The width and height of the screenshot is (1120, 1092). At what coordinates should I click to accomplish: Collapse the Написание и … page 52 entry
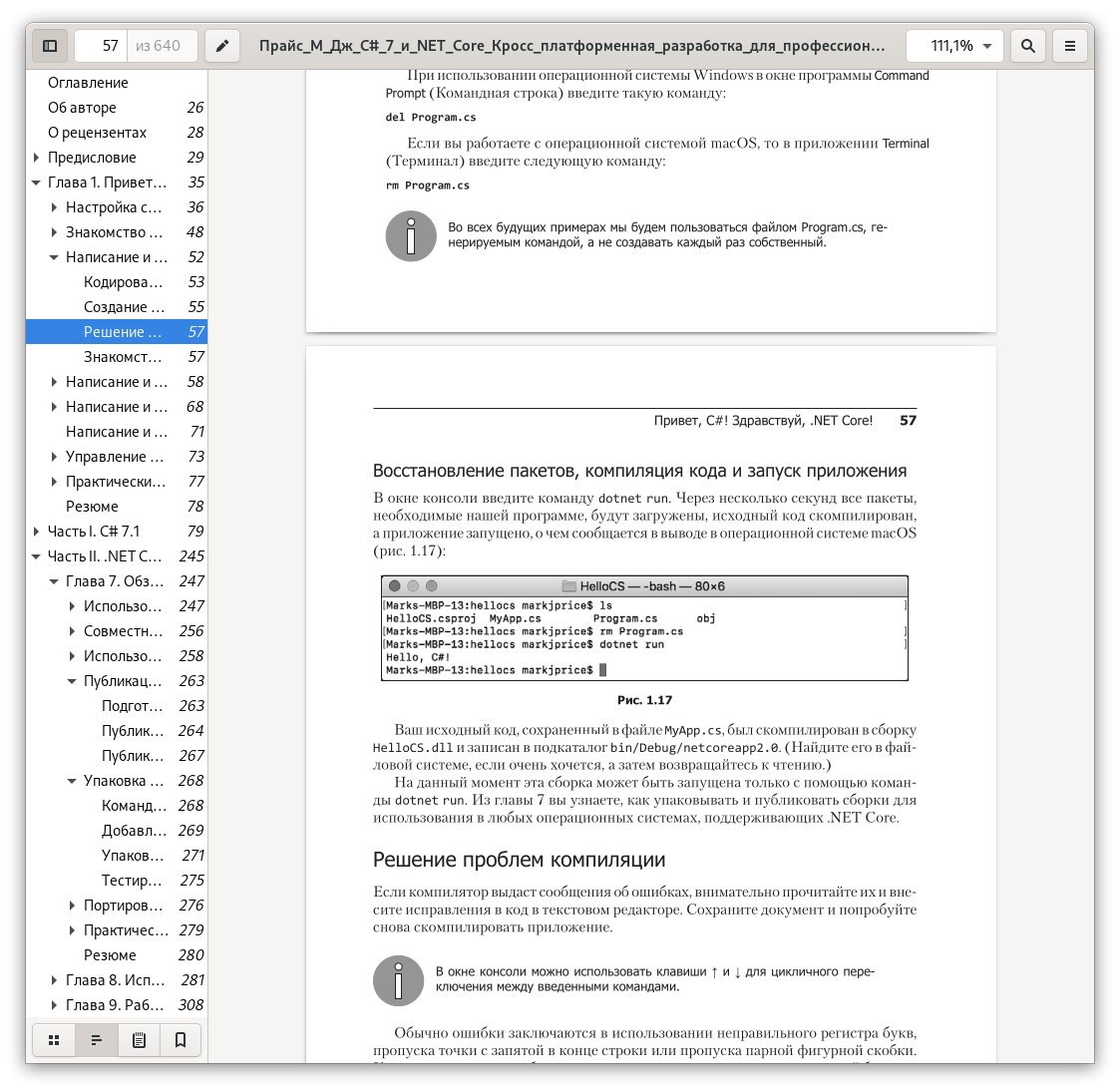(54, 257)
